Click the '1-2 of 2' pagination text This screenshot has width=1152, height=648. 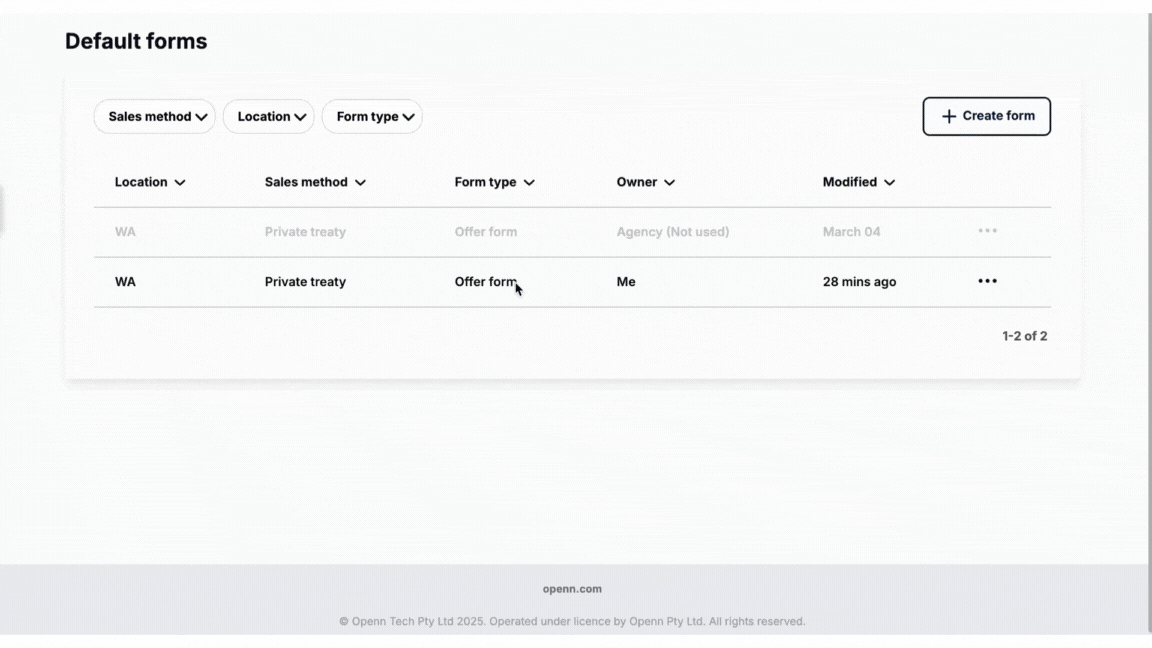pos(1024,336)
